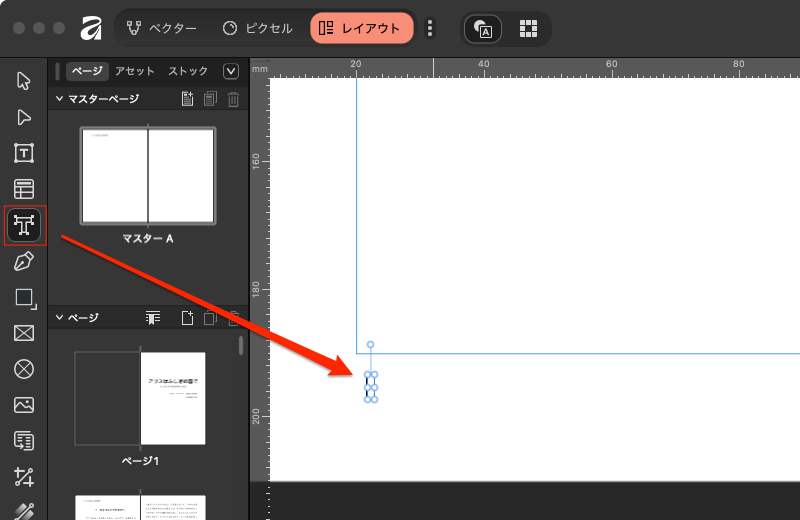Switch to the ピクセル studio
The width and height of the screenshot is (800, 520).
[257, 28]
